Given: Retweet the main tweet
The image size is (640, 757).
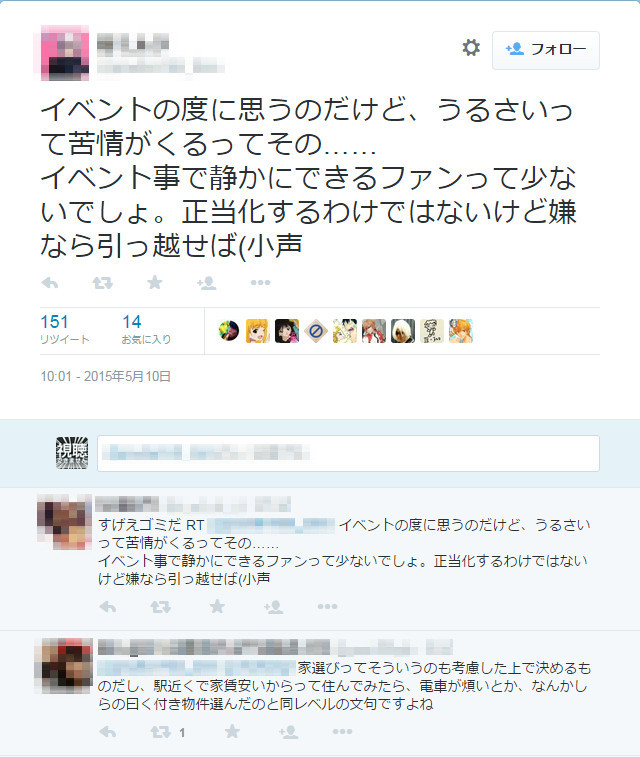Looking at the screenshot, I should coord(102,283).
